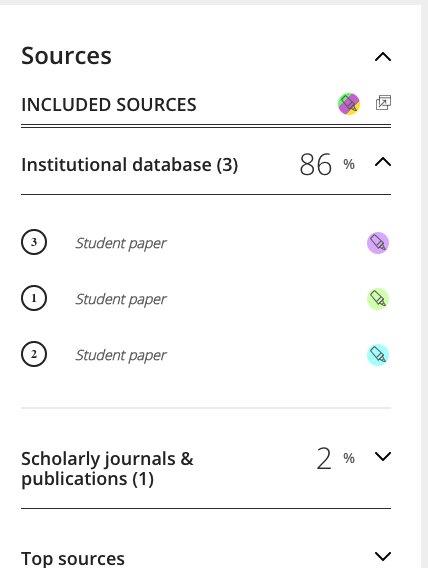Toggle green highlighter for student paper 1

[378, 299]
